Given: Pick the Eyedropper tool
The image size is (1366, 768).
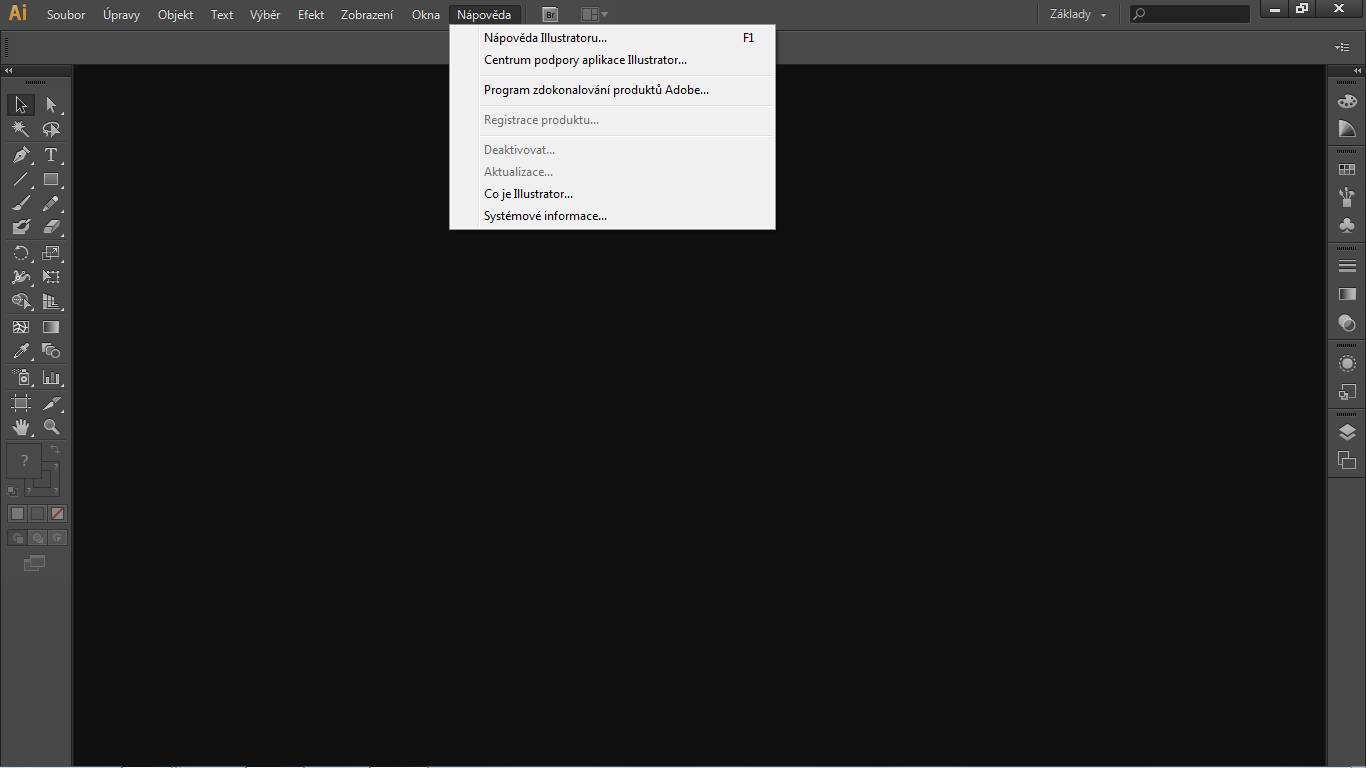Looking at the screenshot, I should 21,351.
